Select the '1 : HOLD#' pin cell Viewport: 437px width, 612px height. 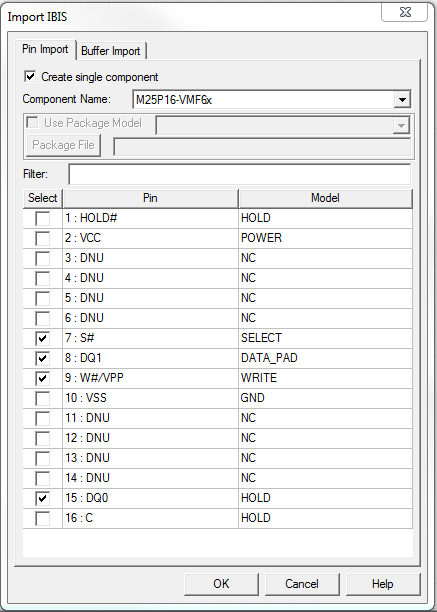[x=150, y=218]
